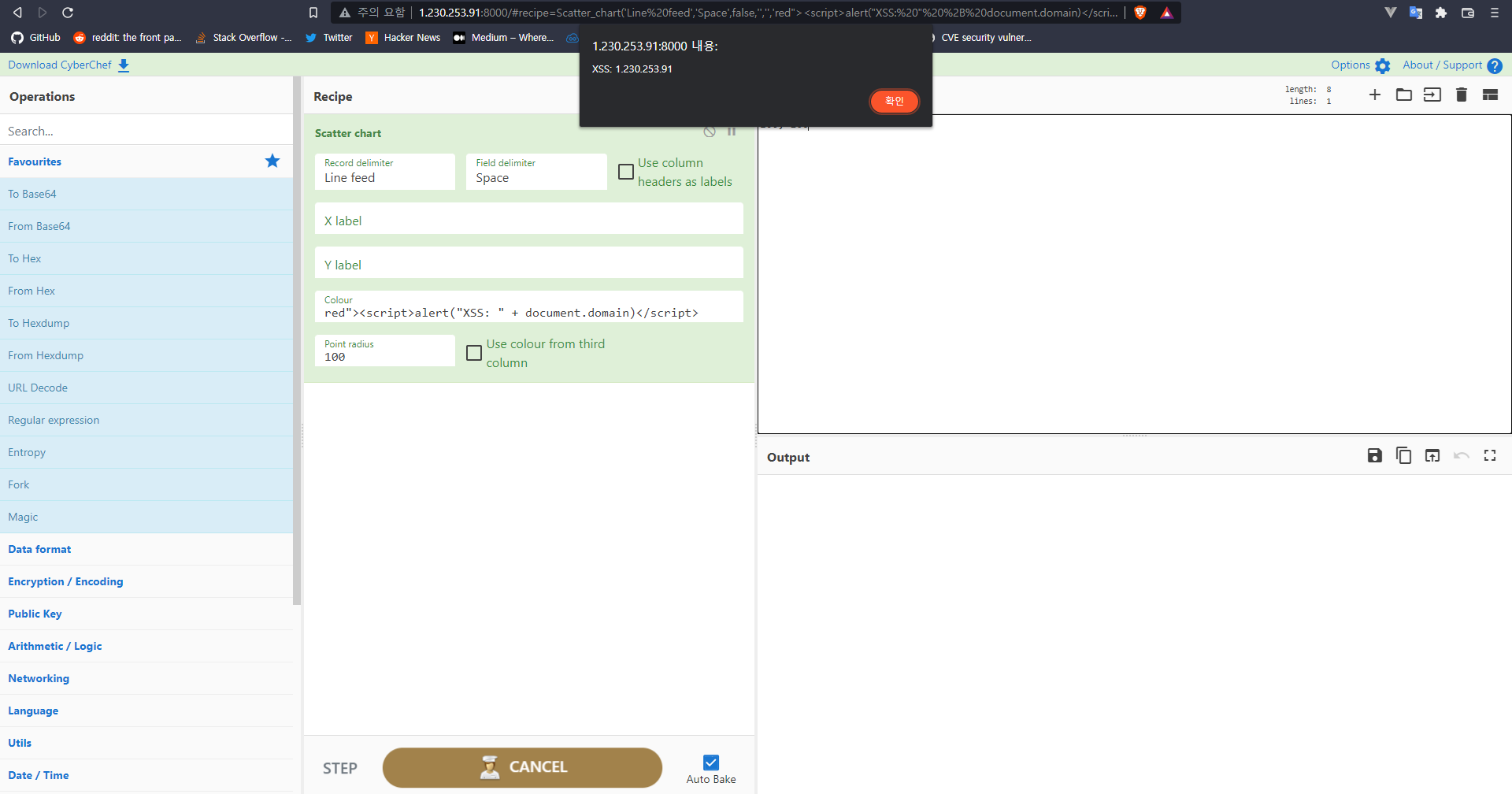Select the From Base64 operation
1512x794 pixels.
146,226
